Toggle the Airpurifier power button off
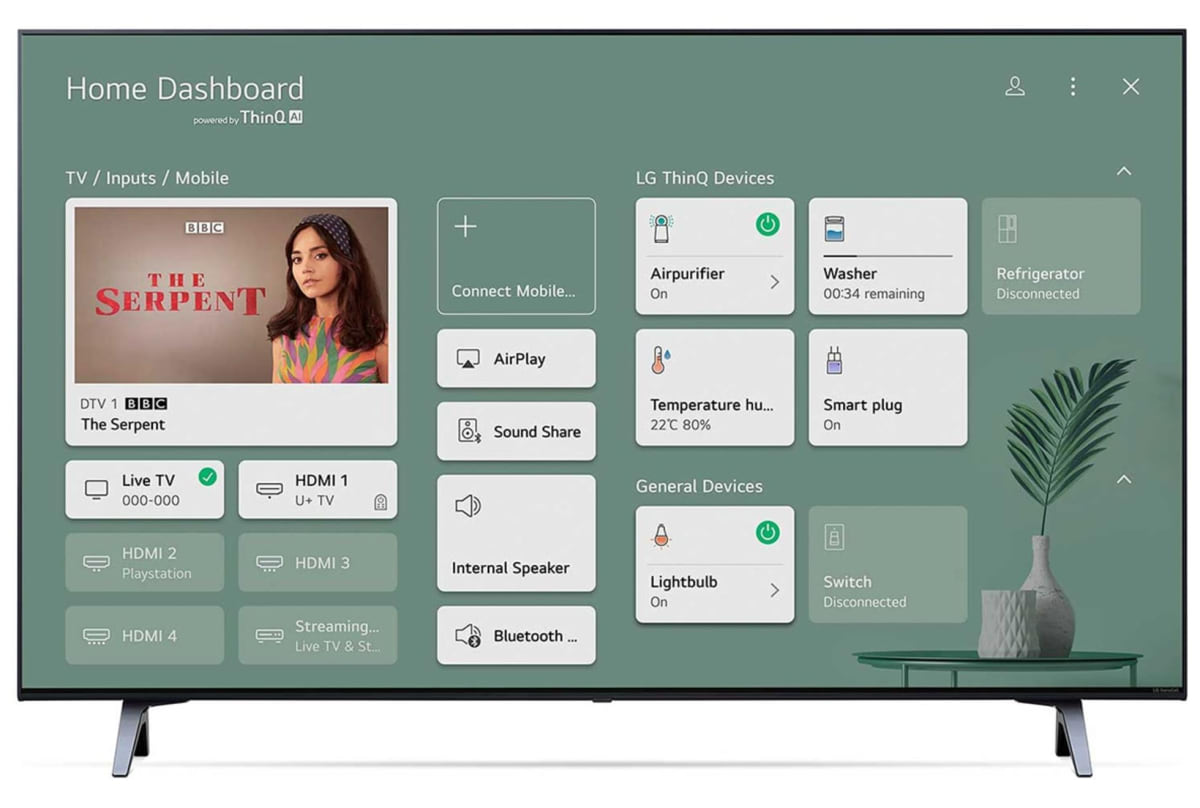 pyautogui.click(x=767, y=225)
